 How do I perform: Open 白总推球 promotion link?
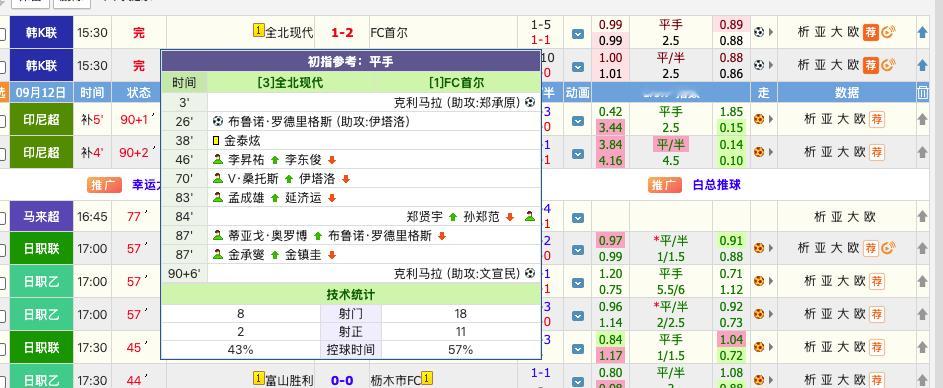(x=716, y=185)
